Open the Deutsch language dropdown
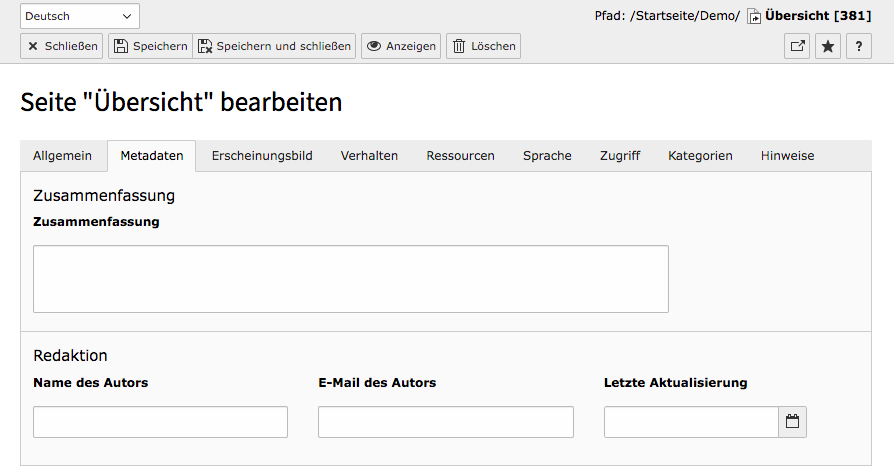894x470 pixels. (80, 16)
